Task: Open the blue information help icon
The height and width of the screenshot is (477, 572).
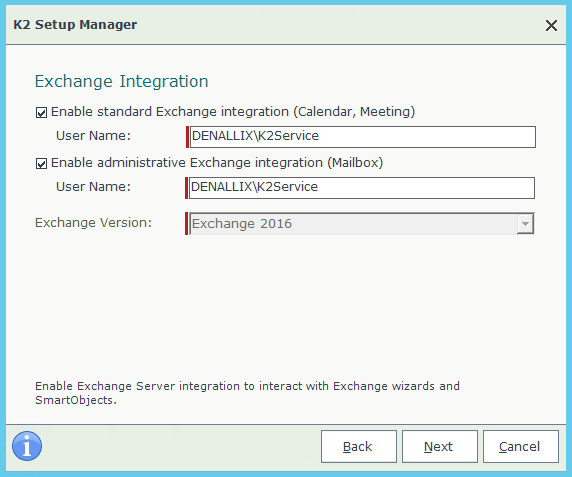Action: (x=27, y=446)
